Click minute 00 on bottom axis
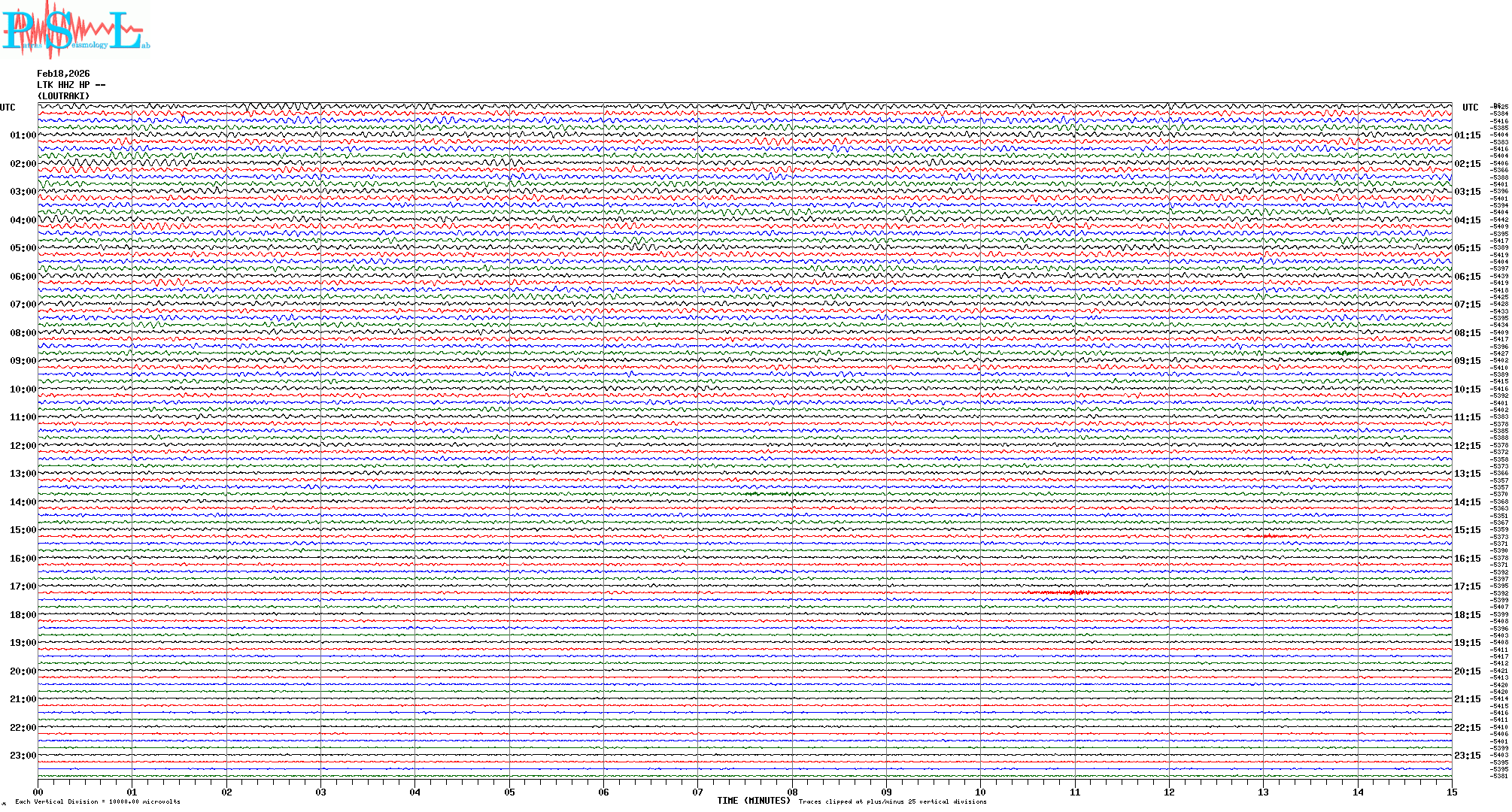Viewport: 1512px width, 812px height. [38, 792]
